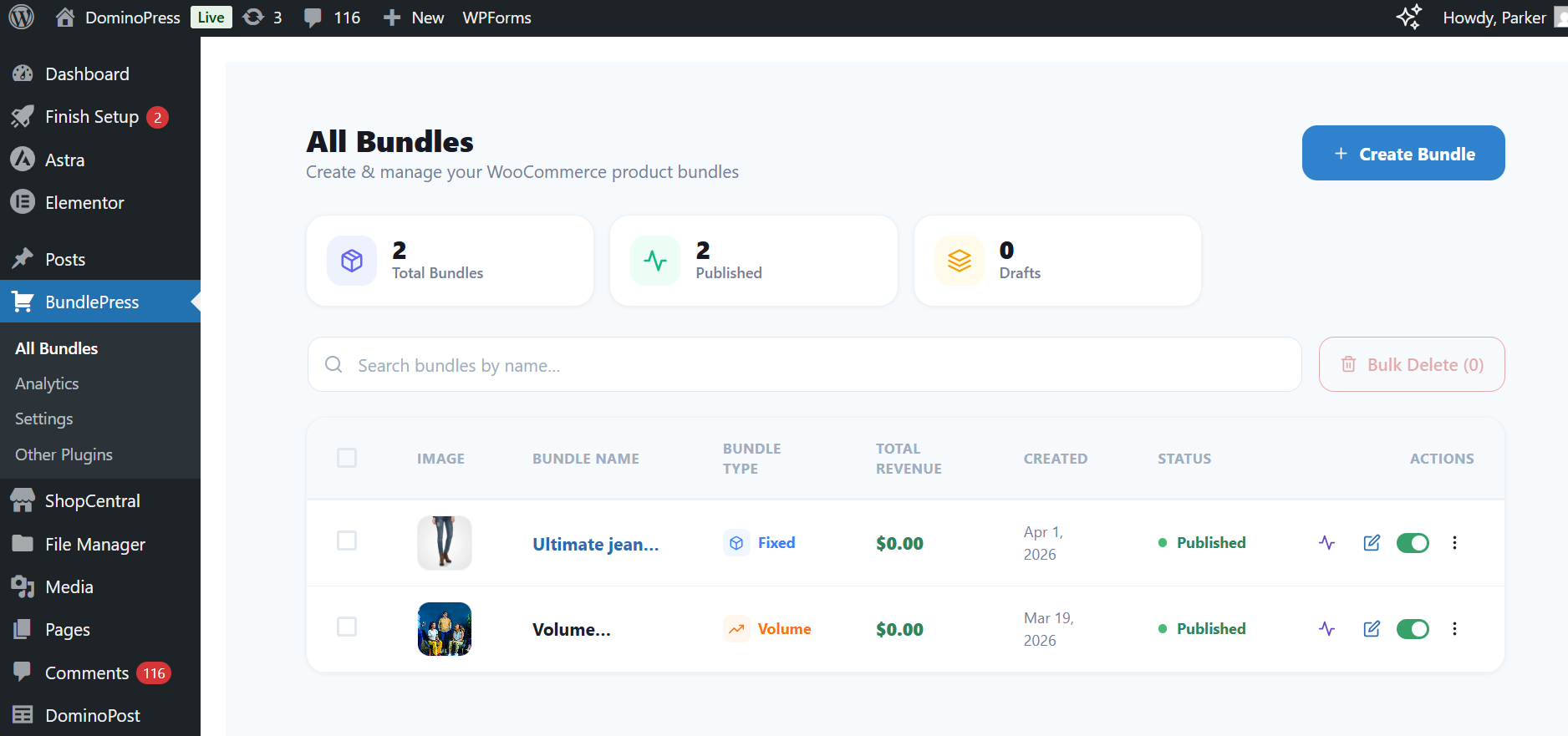Click the updates icon showing 3
Viewport: 1568px width, 736px height.
coord(262,18)
